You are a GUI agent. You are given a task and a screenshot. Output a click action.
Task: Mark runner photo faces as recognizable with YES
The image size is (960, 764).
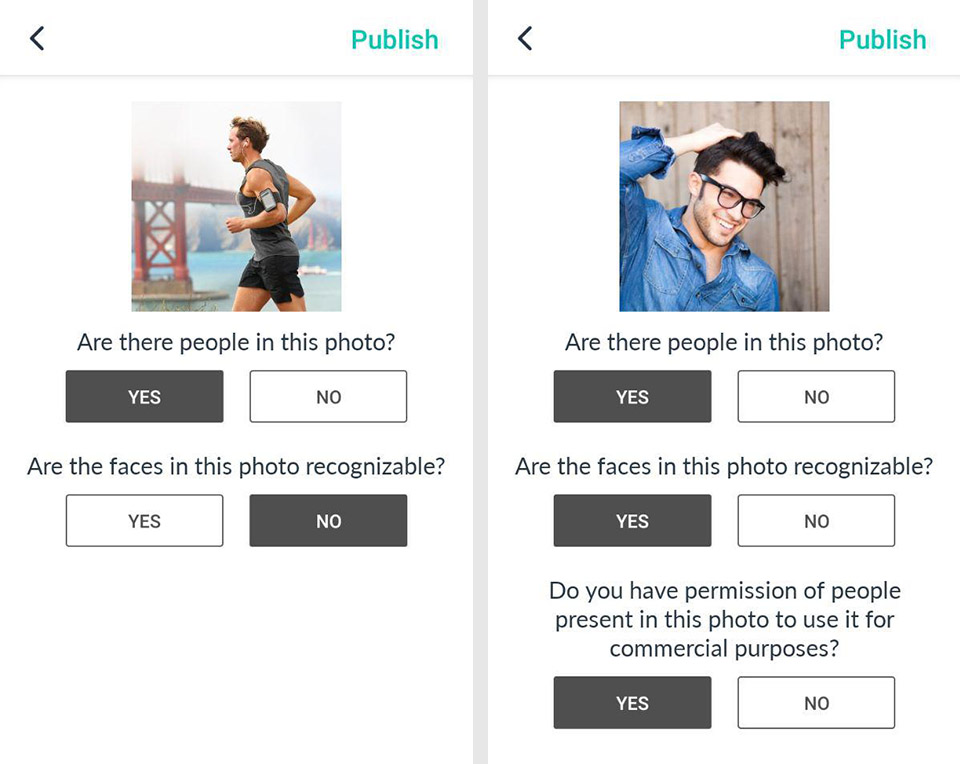(144, 521)
